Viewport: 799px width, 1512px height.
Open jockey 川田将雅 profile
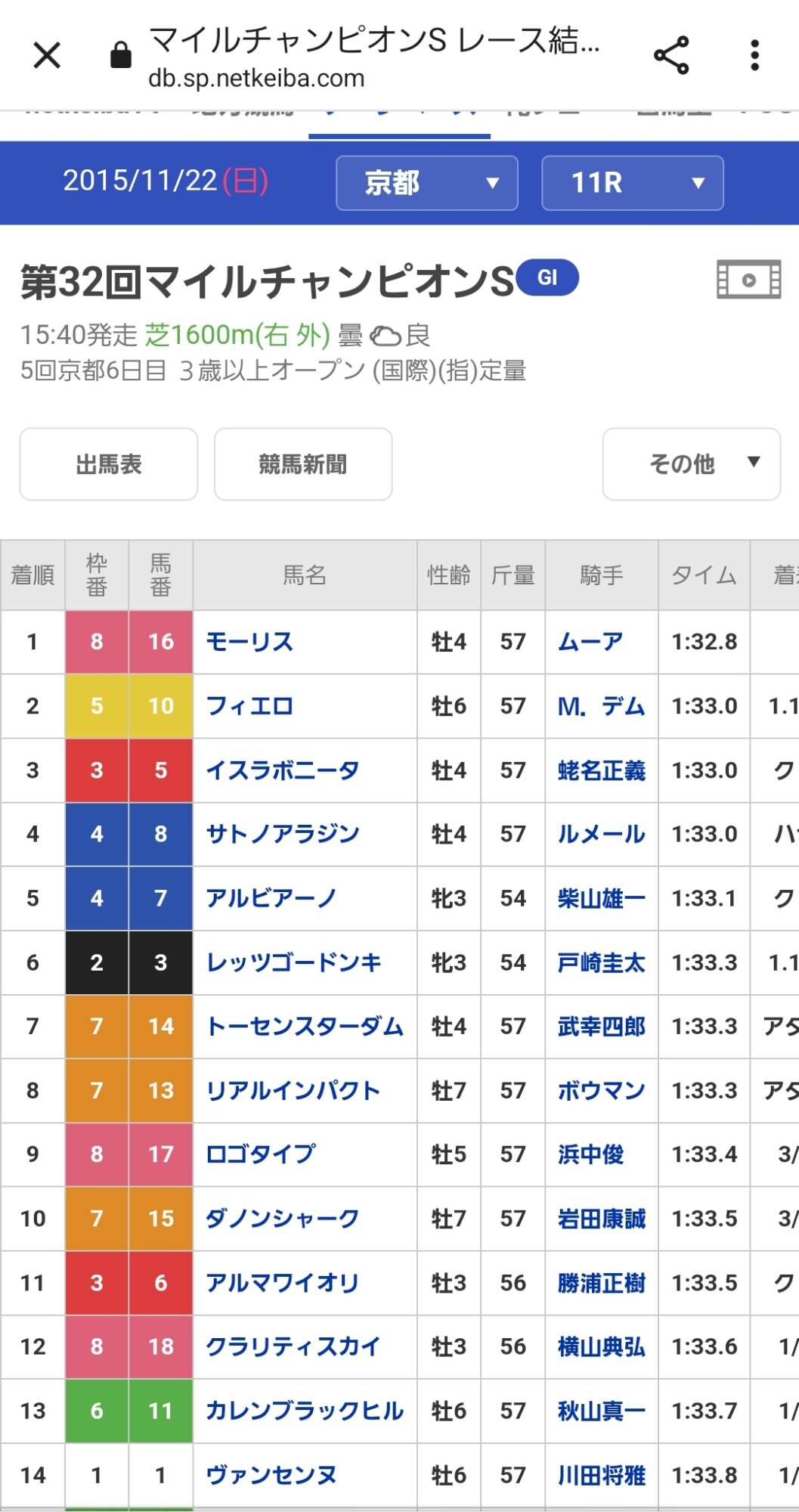pyautogui.click(x=601, y=1475)
